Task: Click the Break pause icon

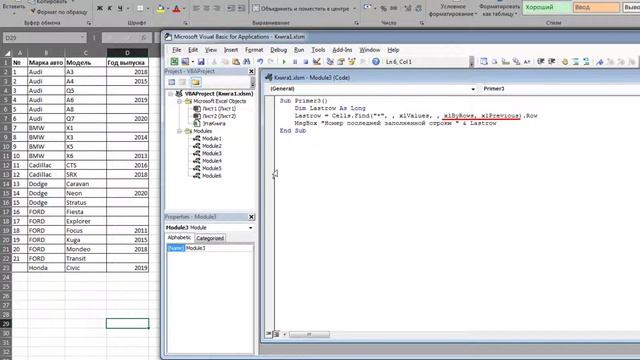Action: coord(295,62)
